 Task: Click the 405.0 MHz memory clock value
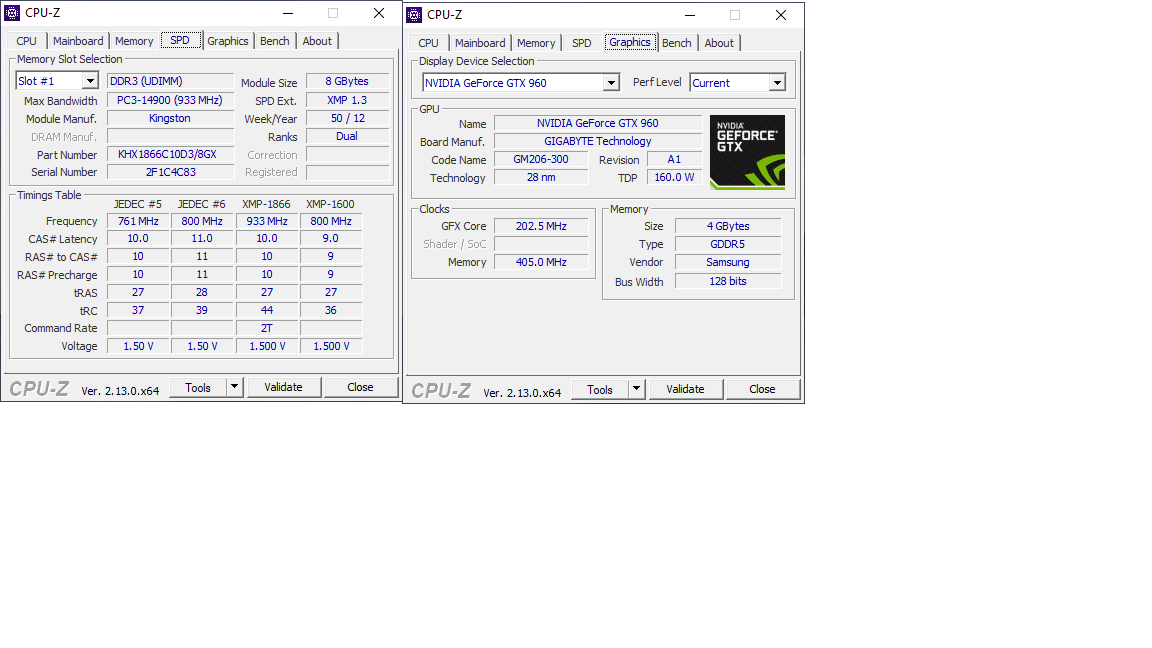click(541, 262)
